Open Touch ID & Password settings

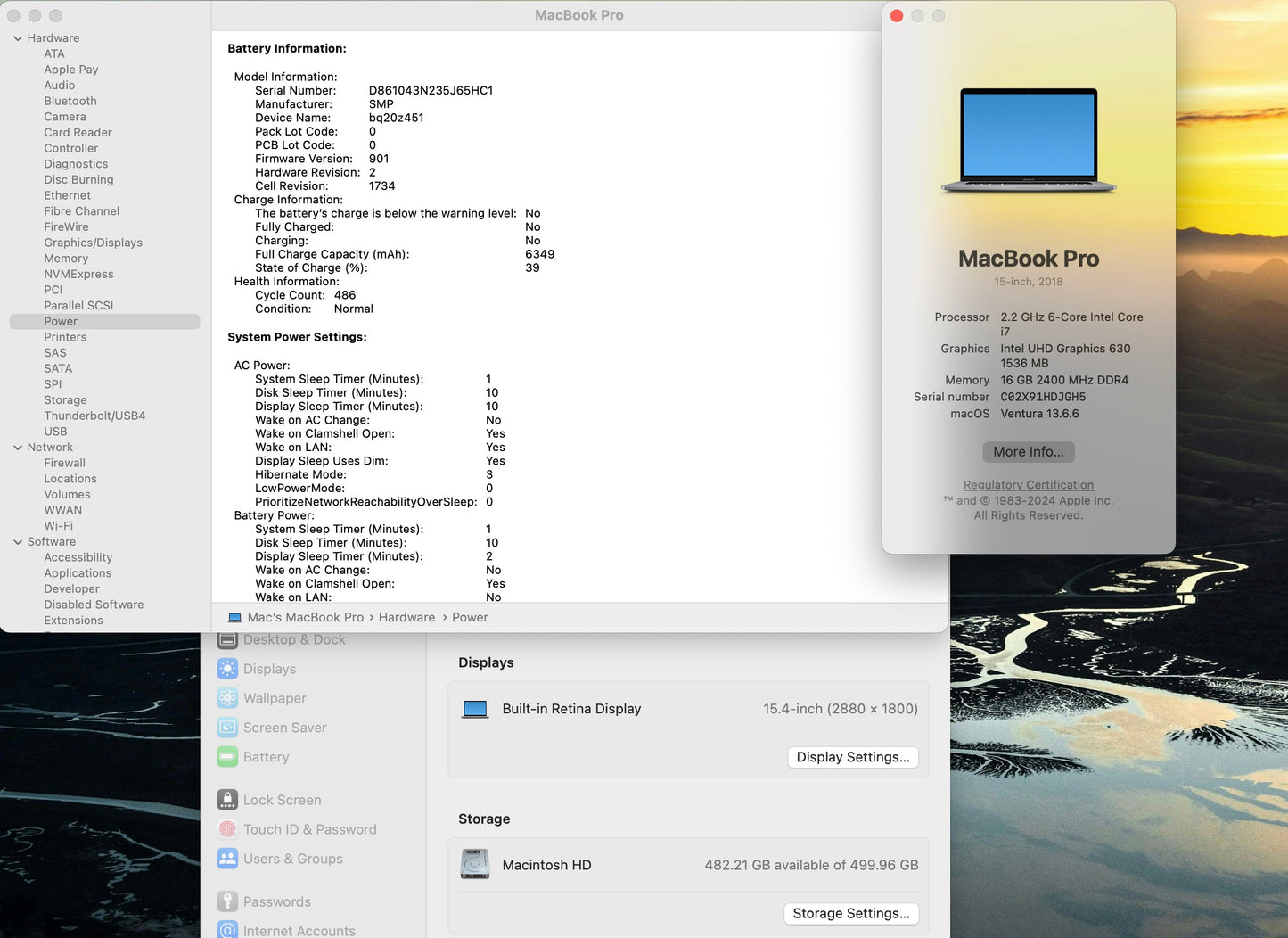(x=227, y=829)
